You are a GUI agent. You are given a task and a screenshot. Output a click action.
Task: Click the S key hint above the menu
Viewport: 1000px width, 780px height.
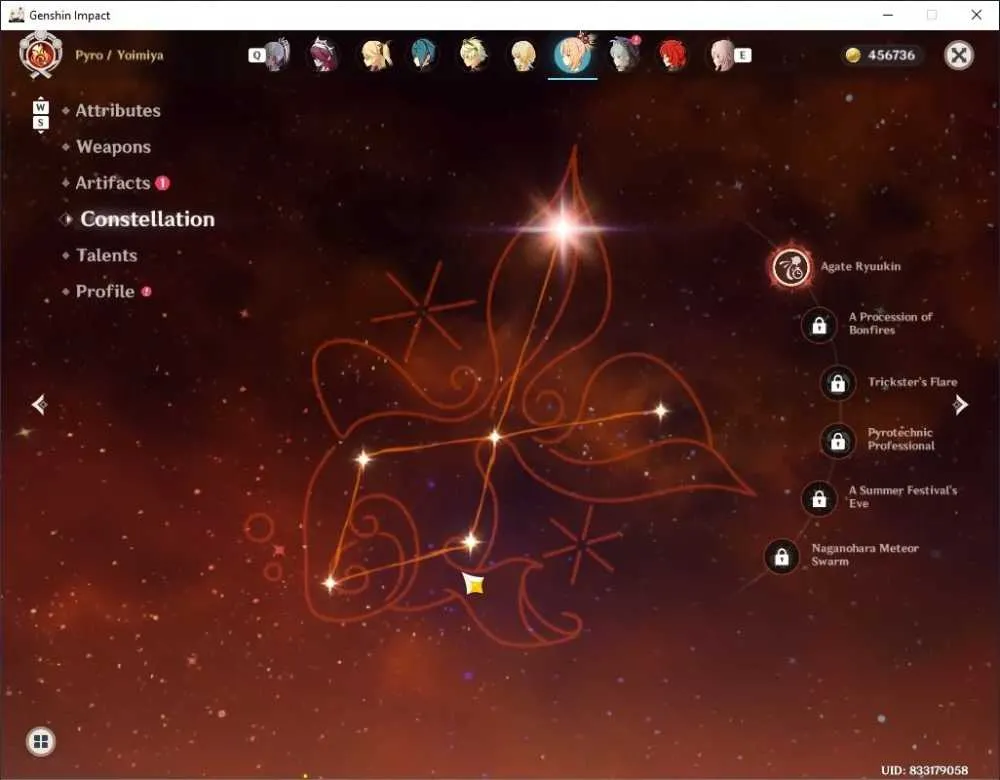coord(40,122)
